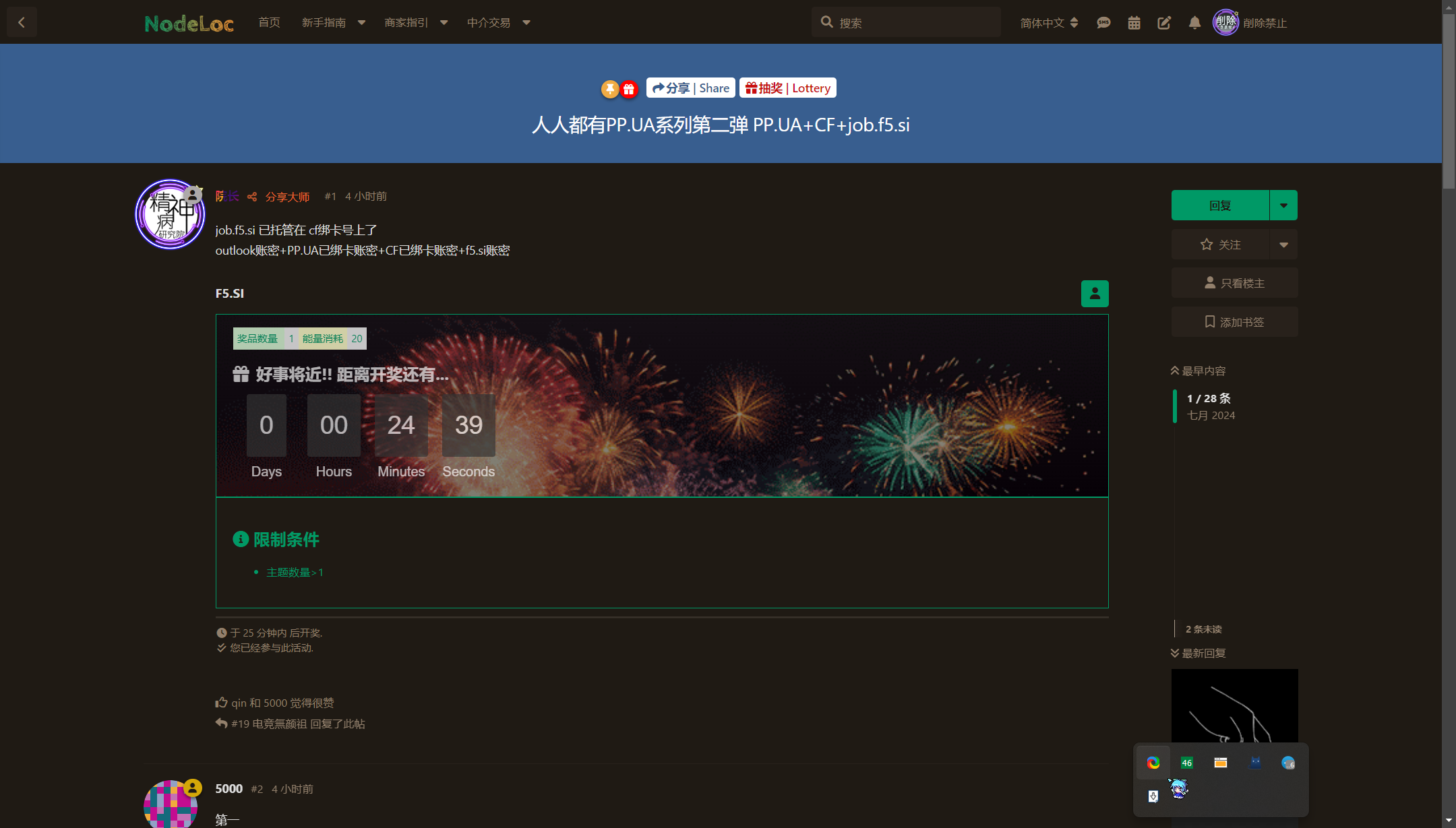Image resolution: width=1456 pixels, height=828 pixels.
Task: Go back with the left chevron arrow
Action: [x=22, y=22]
